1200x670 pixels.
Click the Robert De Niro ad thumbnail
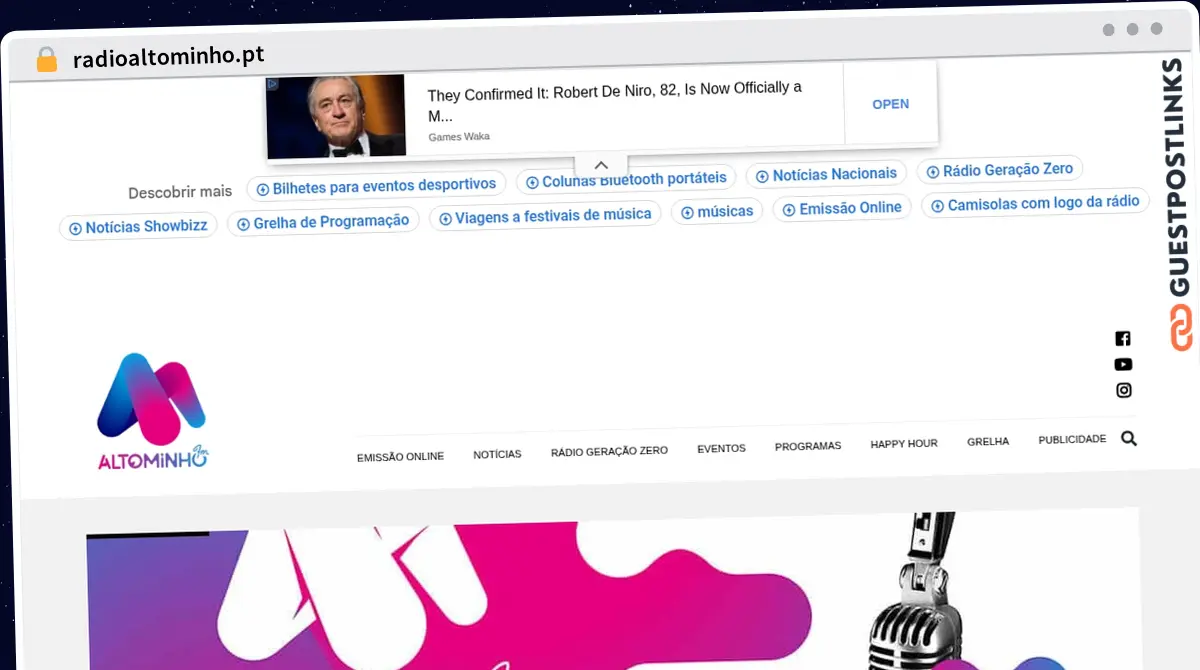pyautogui.click(x=336, y=115)
